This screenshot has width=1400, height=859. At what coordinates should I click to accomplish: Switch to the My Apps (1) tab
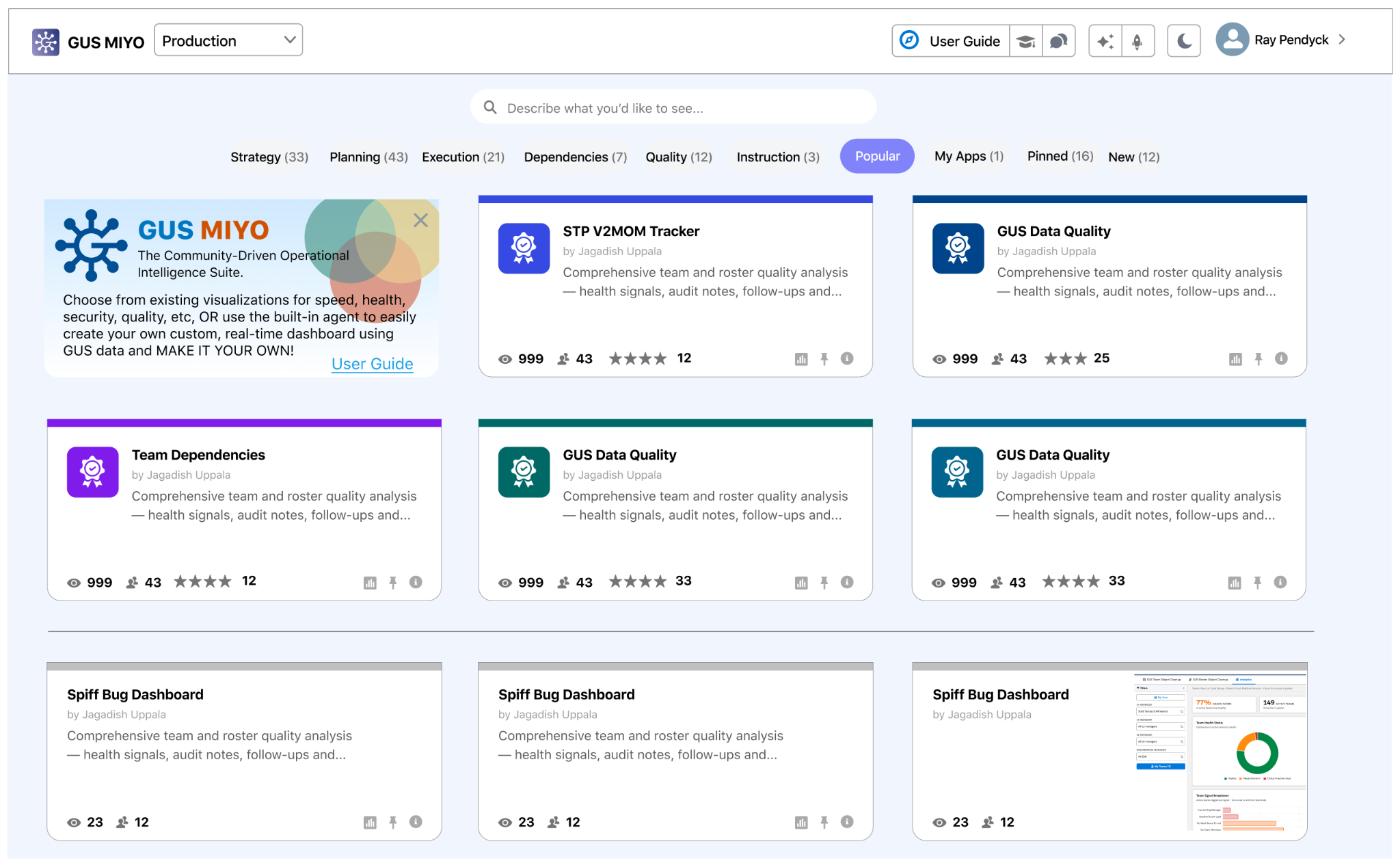[x=969, y=156]
